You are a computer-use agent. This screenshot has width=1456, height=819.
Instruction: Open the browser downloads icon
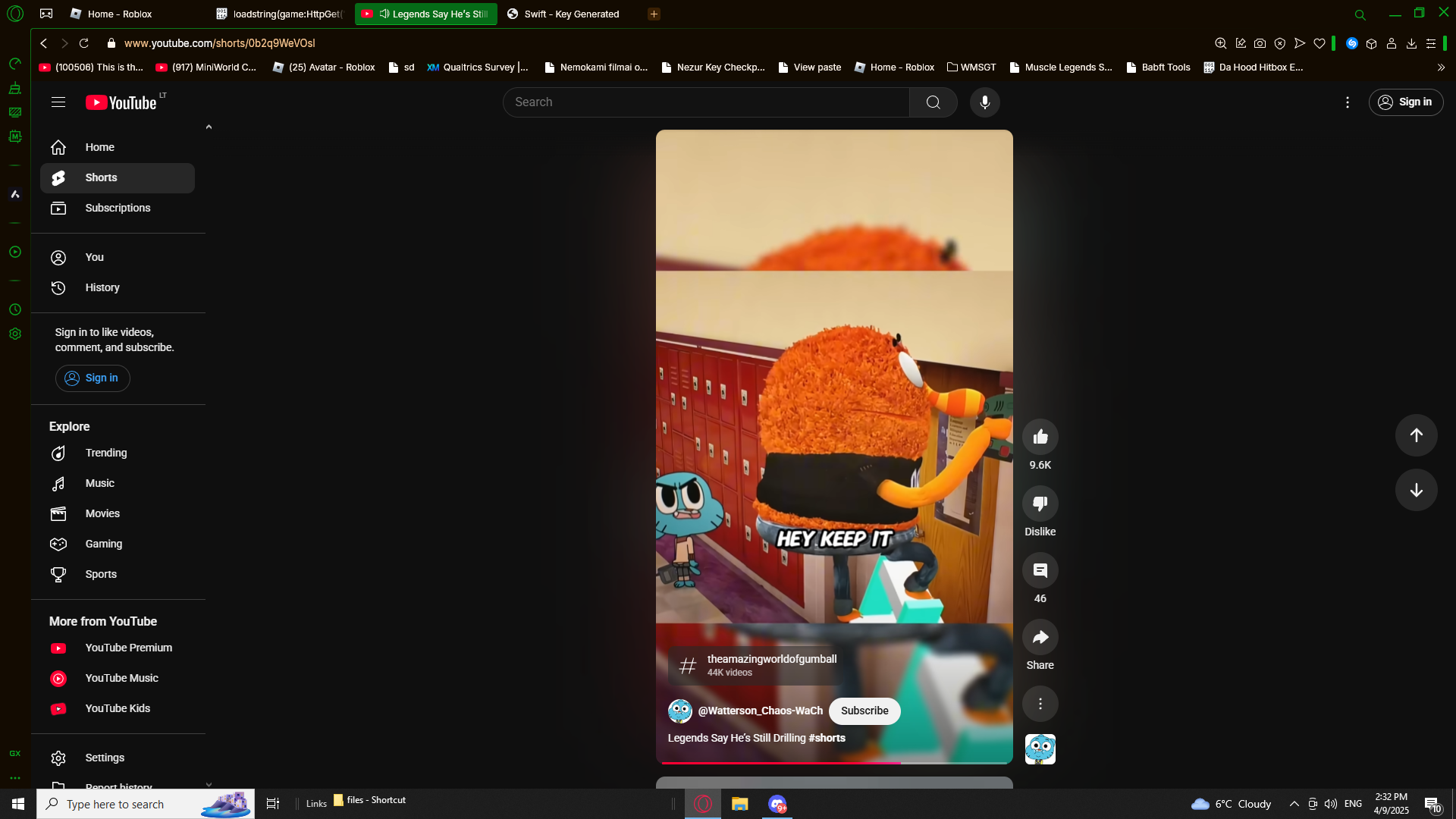1411,43
